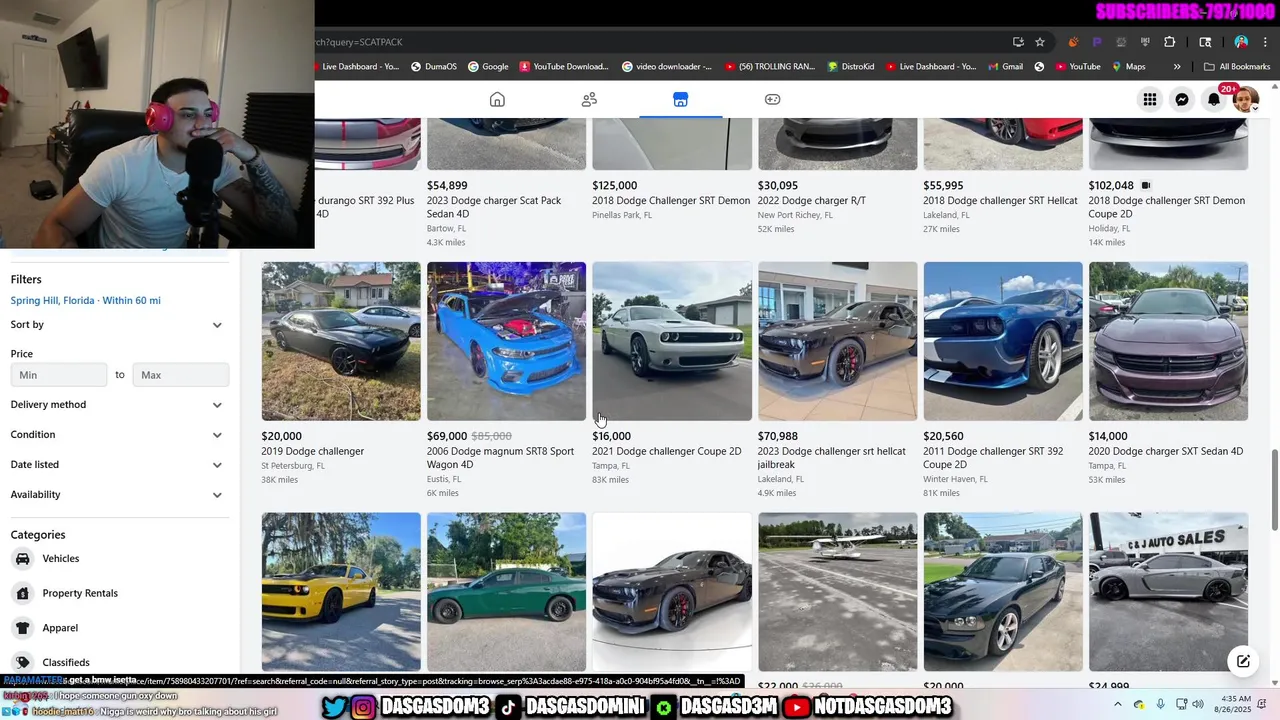The image size is (1280, 720).
Task: Click the browser address bar query
Action: click(359, 42)
